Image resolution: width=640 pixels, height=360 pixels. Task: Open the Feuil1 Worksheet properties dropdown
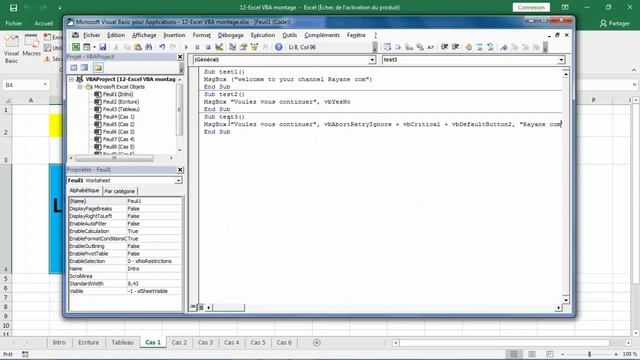click(178, 180)
